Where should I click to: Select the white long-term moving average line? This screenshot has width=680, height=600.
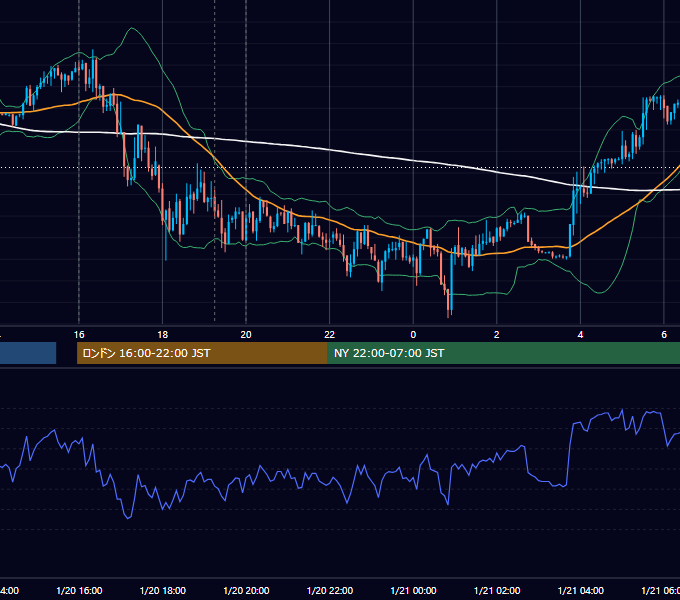click(x=330, y=150)
